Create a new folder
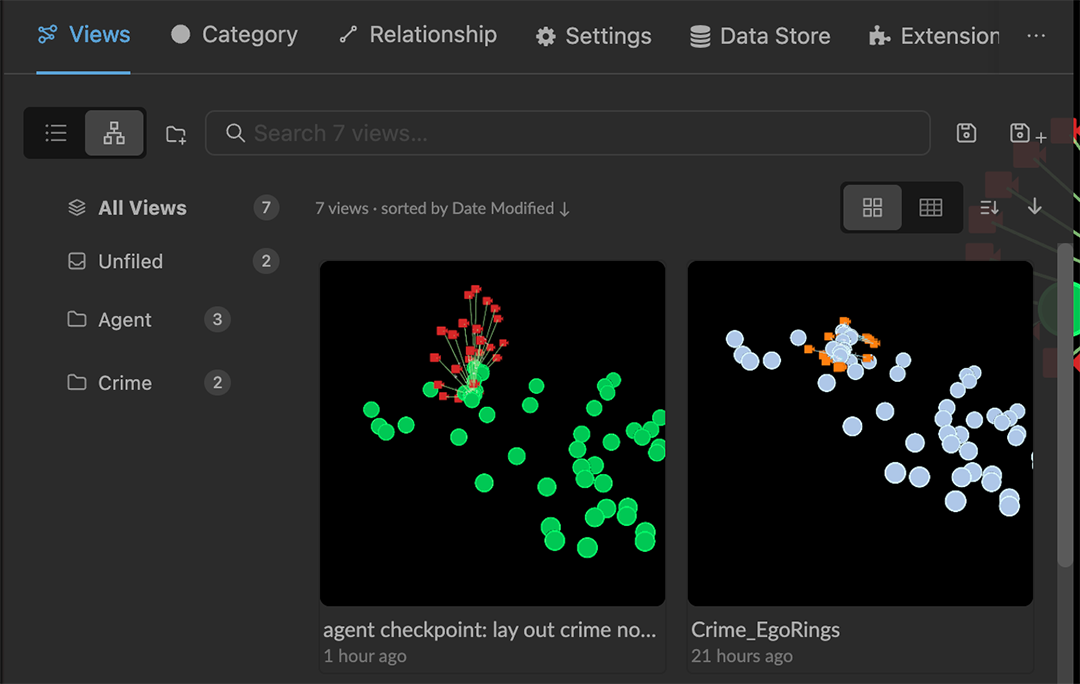The width and height of the screenshot is (1080, 684). pyautogui.click(x=176, y=134)
